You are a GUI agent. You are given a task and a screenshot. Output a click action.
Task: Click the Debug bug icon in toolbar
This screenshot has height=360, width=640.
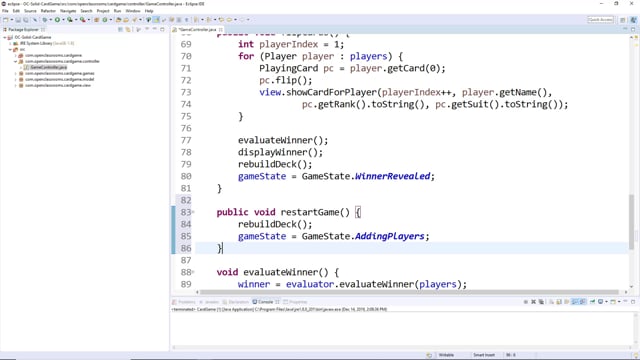coord(45,20)
